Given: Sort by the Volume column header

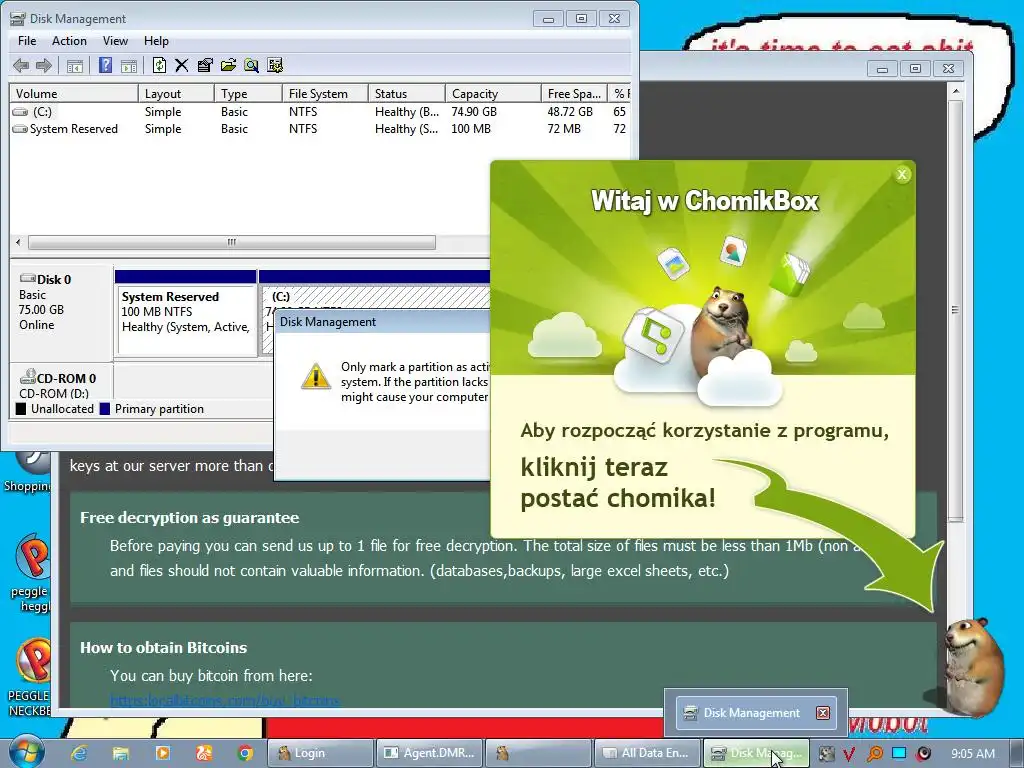Looking at the screenshot, I should point(73,93).
